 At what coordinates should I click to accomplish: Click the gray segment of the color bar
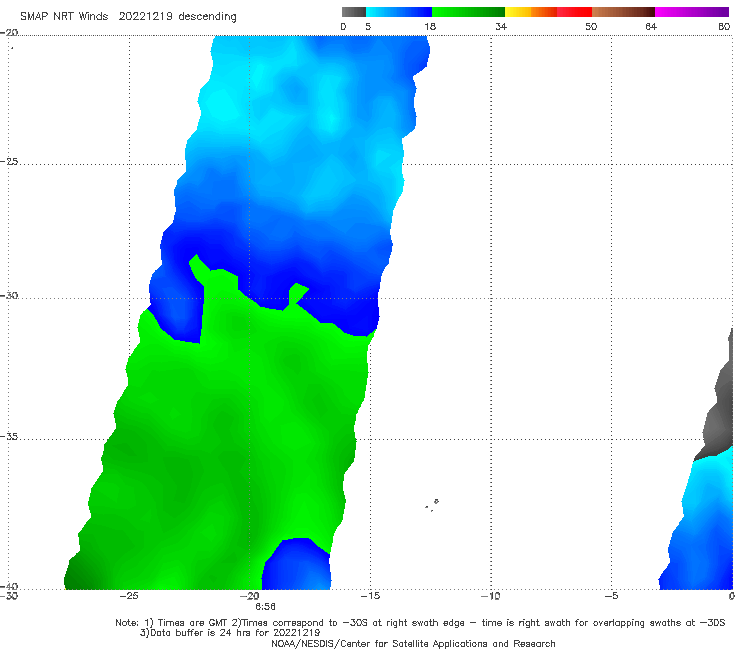(x=353, y=12)
